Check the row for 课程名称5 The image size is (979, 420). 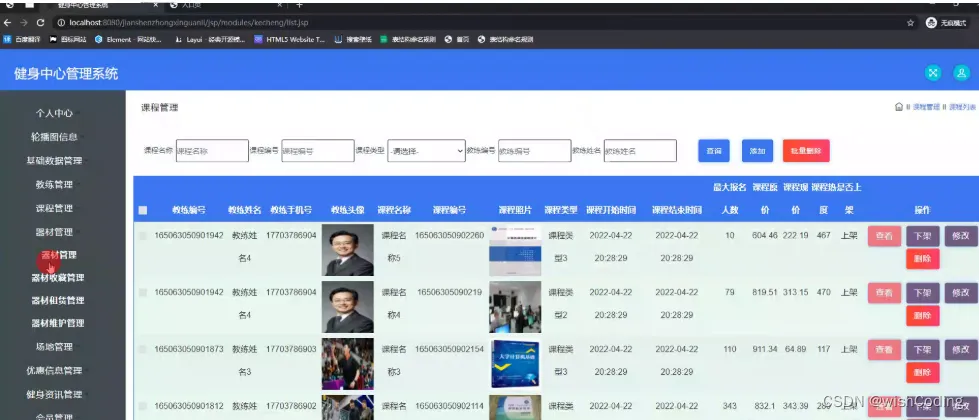point(143,236)
